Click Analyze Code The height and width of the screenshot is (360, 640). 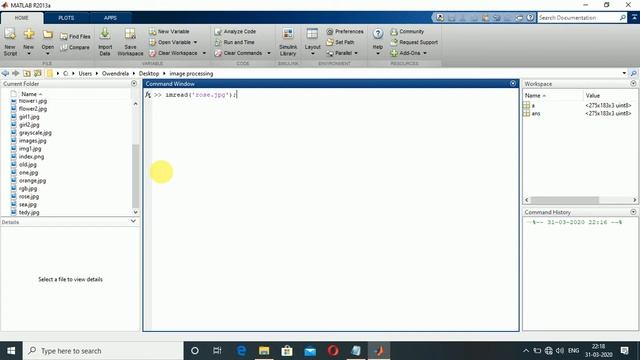pos(236,31)
